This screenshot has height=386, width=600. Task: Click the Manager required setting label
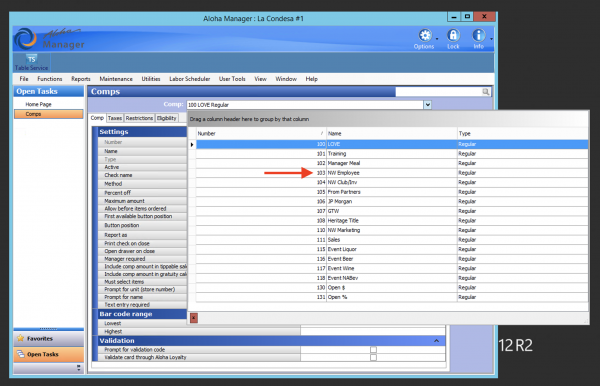pos(125,259)
